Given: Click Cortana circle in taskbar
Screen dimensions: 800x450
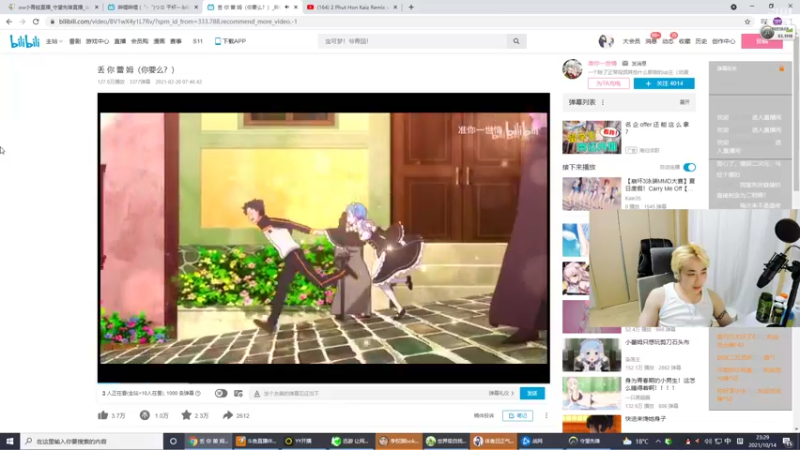Looking at the screenshot, I should (x=173, y=441).
